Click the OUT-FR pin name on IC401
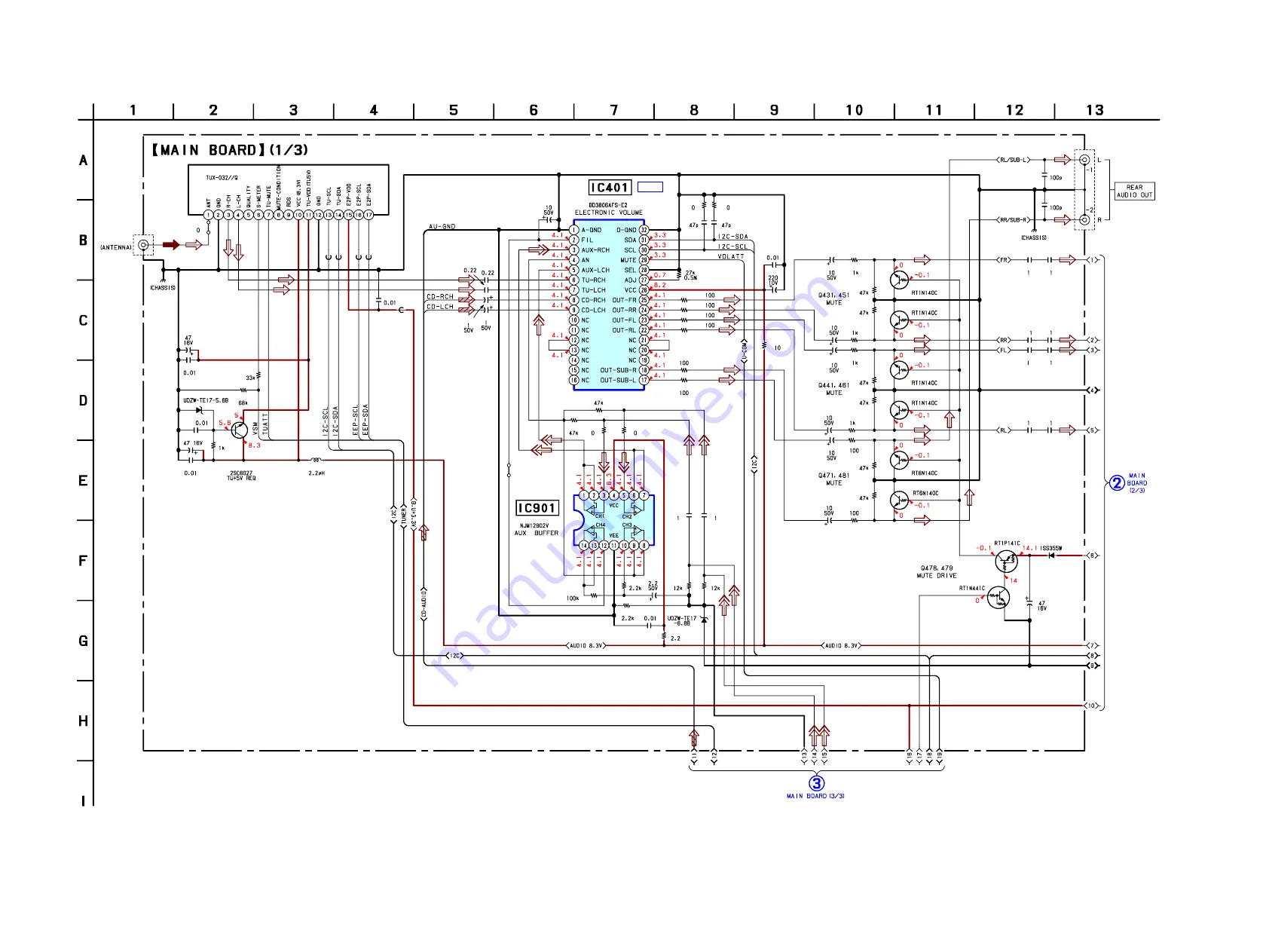The width and height of the screenshot is (1266, 952). (624, 300)
